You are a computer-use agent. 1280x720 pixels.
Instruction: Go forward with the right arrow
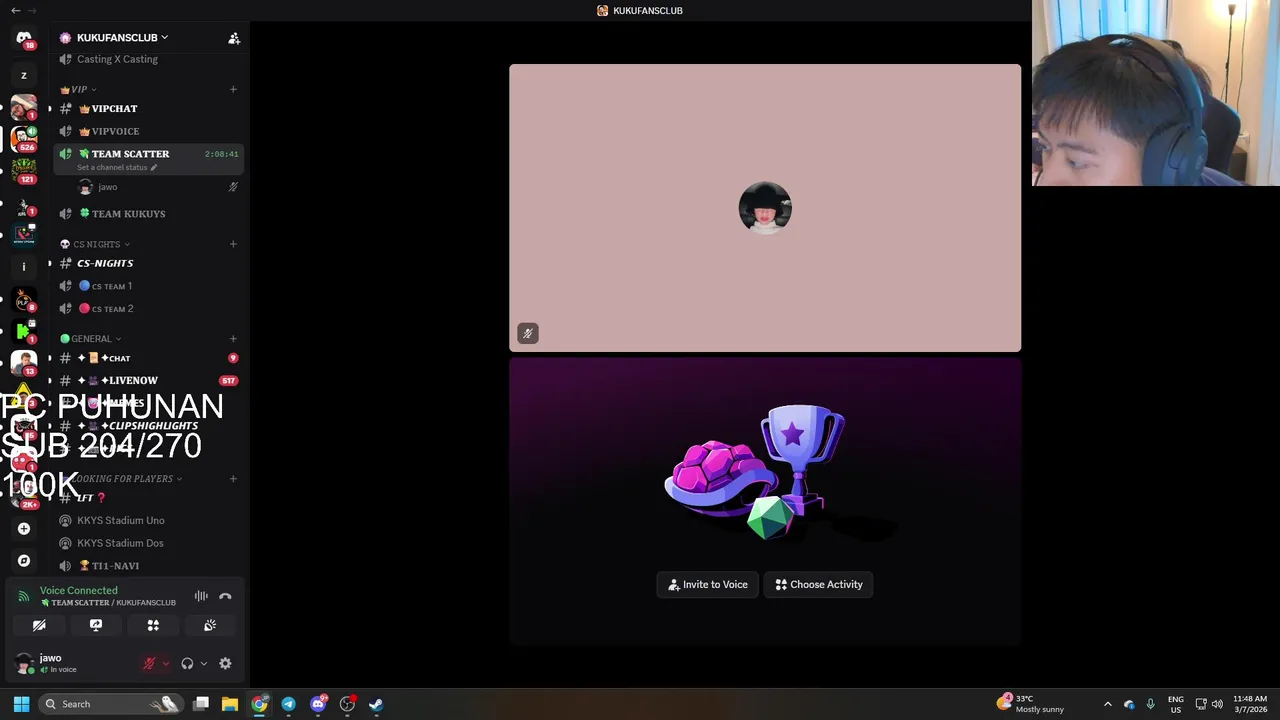(33, 10)
